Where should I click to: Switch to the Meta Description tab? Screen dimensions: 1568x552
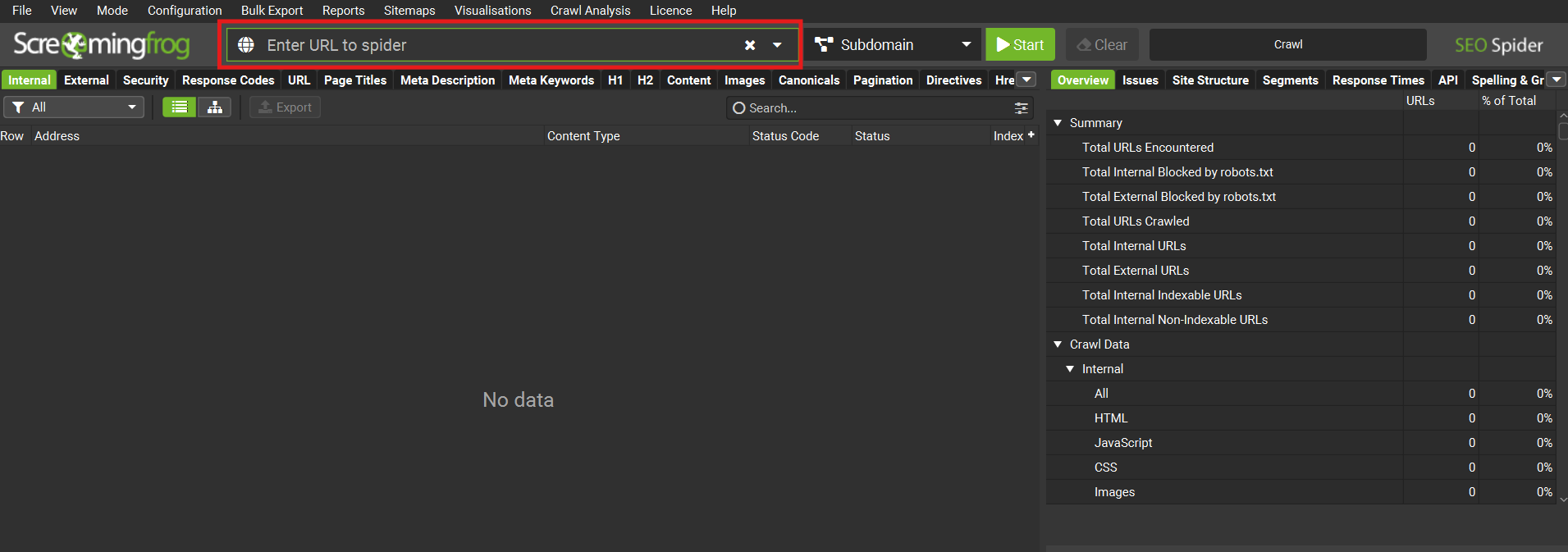tap(447, 80)
